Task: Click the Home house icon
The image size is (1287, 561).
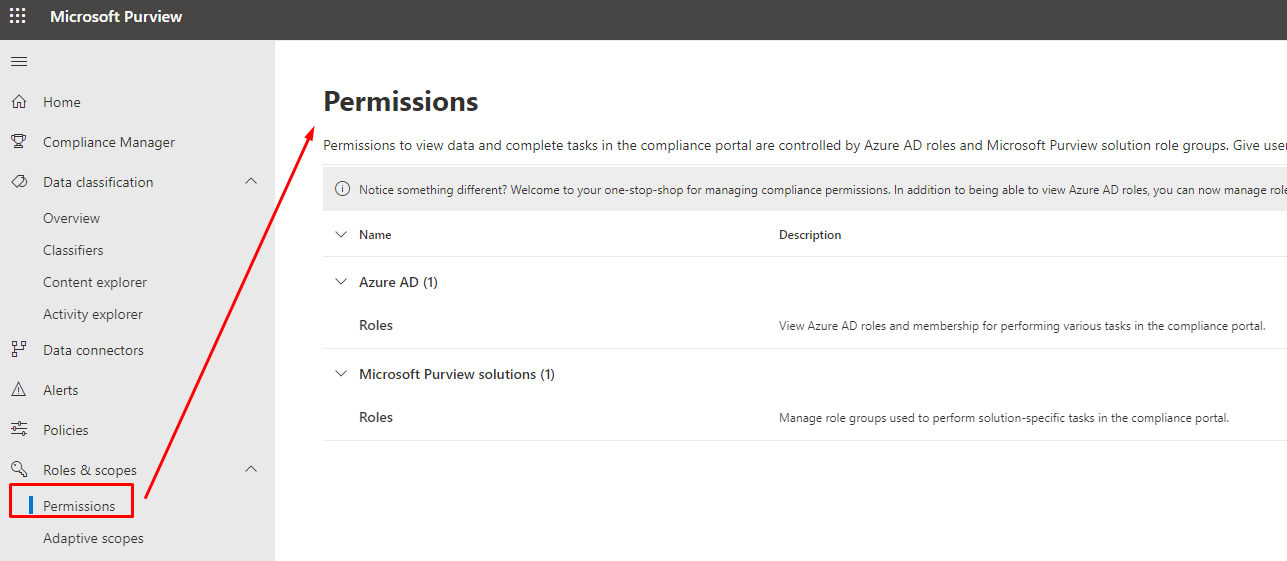Action: [x=18, y=102]
